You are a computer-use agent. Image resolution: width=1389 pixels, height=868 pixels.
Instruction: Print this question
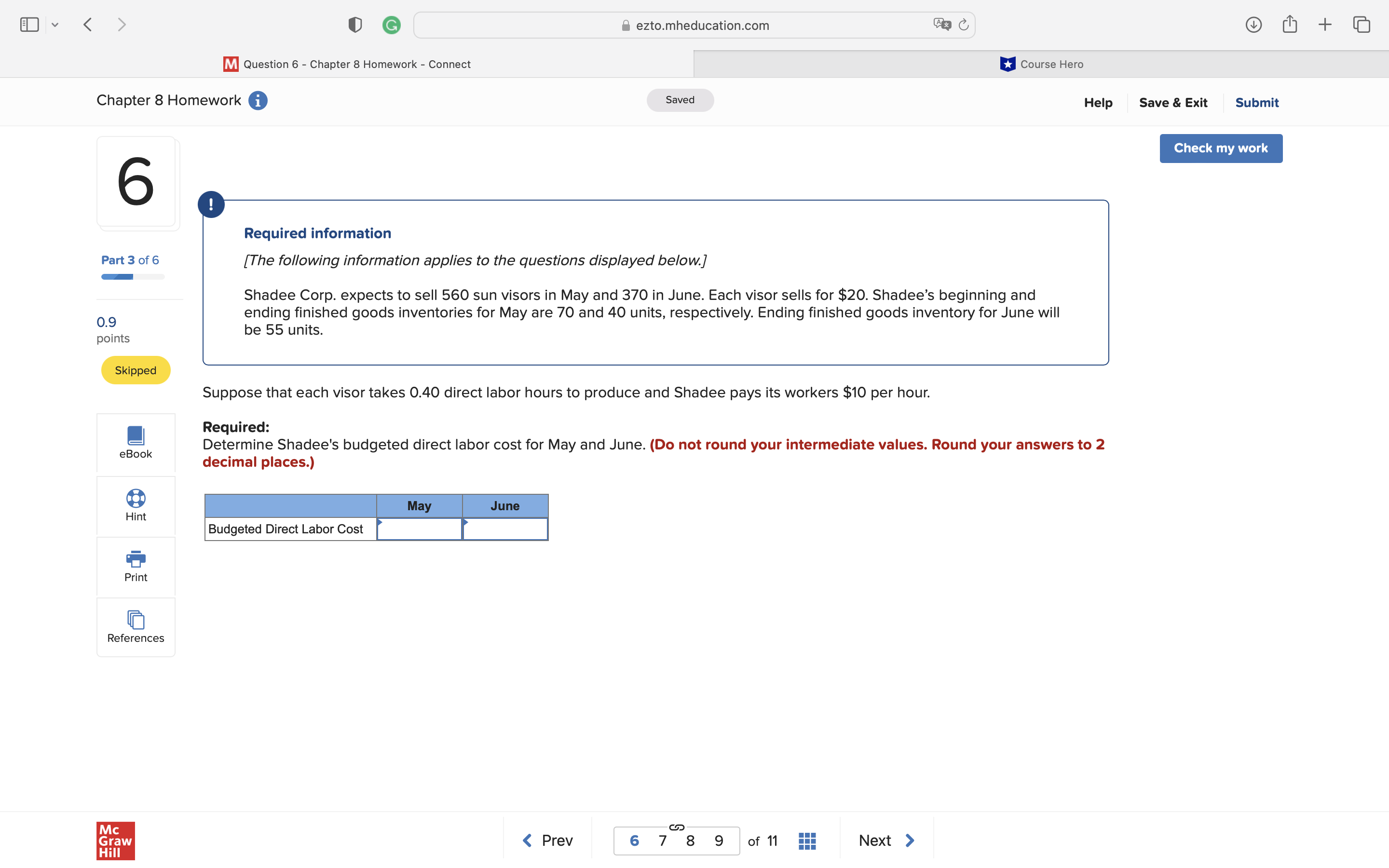click(136, 566)
